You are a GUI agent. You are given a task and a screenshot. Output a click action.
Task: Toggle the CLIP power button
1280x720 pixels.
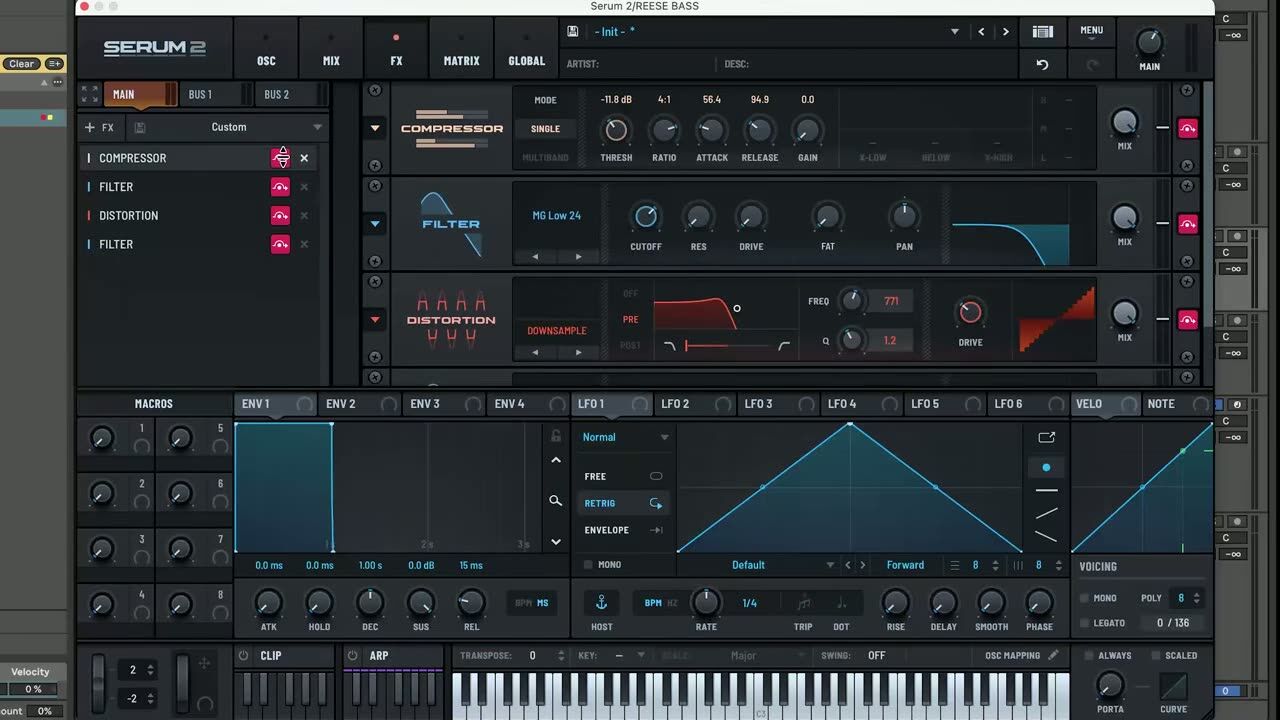(243, 656)
